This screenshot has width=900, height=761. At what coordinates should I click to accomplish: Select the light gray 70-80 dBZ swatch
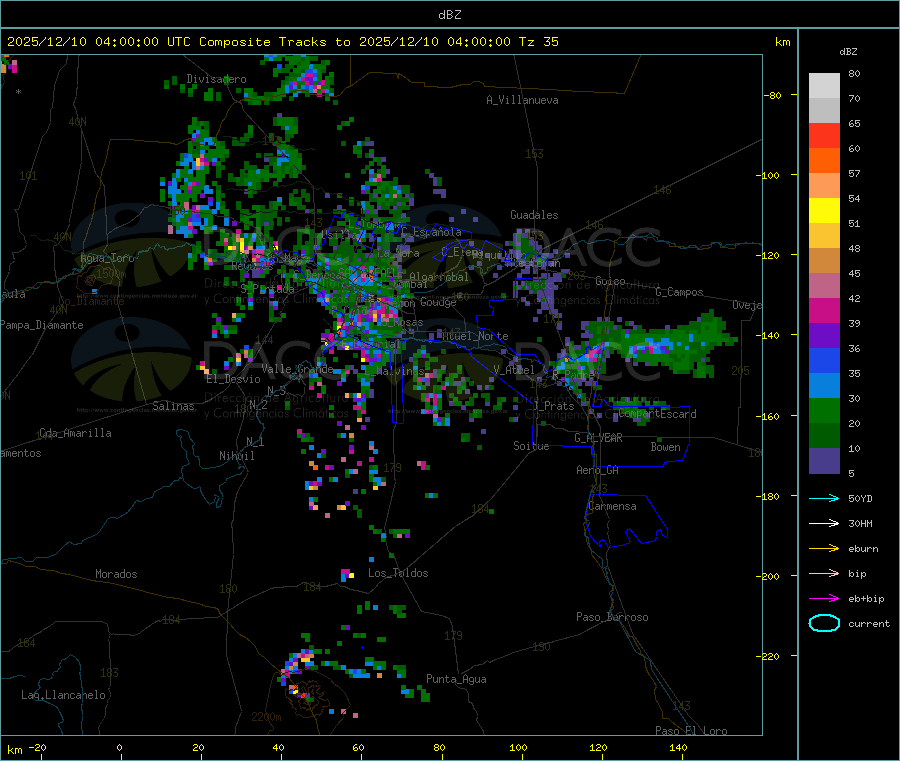coord(824,86)
